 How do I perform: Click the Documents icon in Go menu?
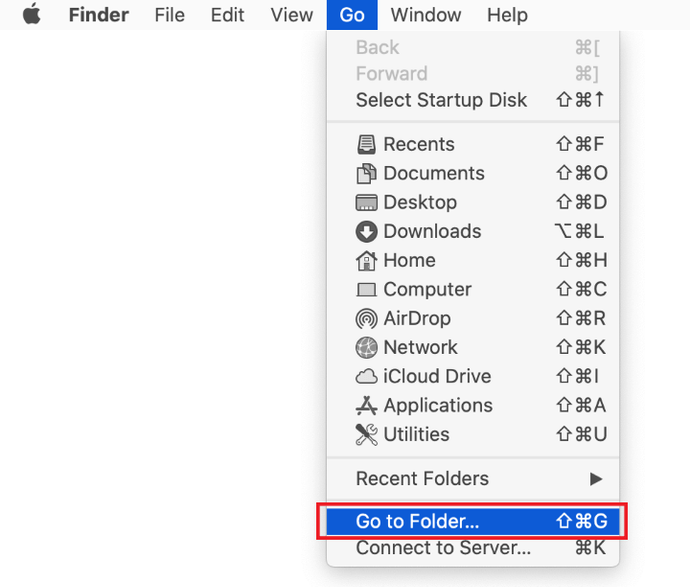pyautogui.click(x=367, y=174)
